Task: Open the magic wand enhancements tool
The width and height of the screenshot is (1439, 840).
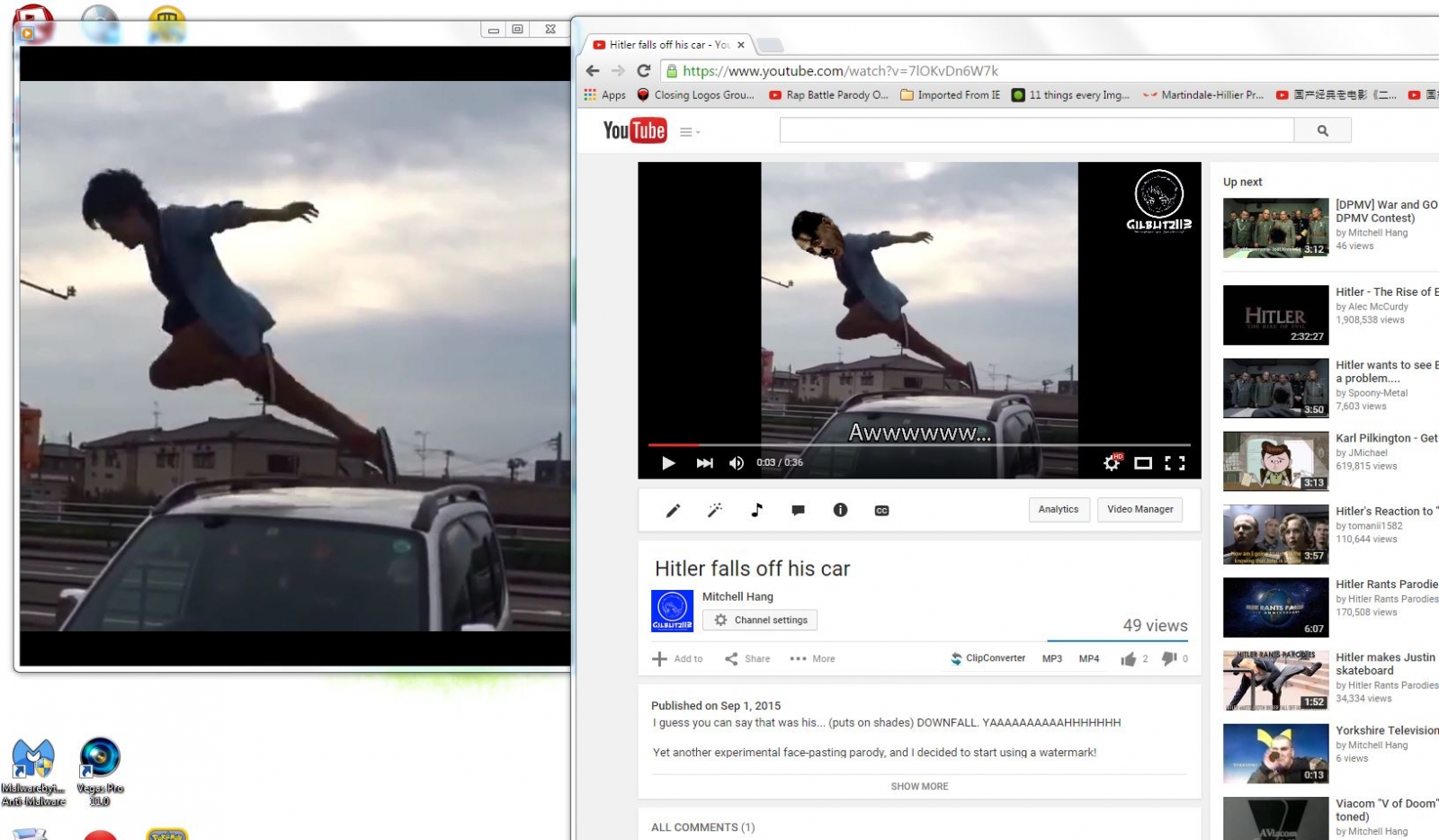Action: pyautogui.click(x=715, y=511)
